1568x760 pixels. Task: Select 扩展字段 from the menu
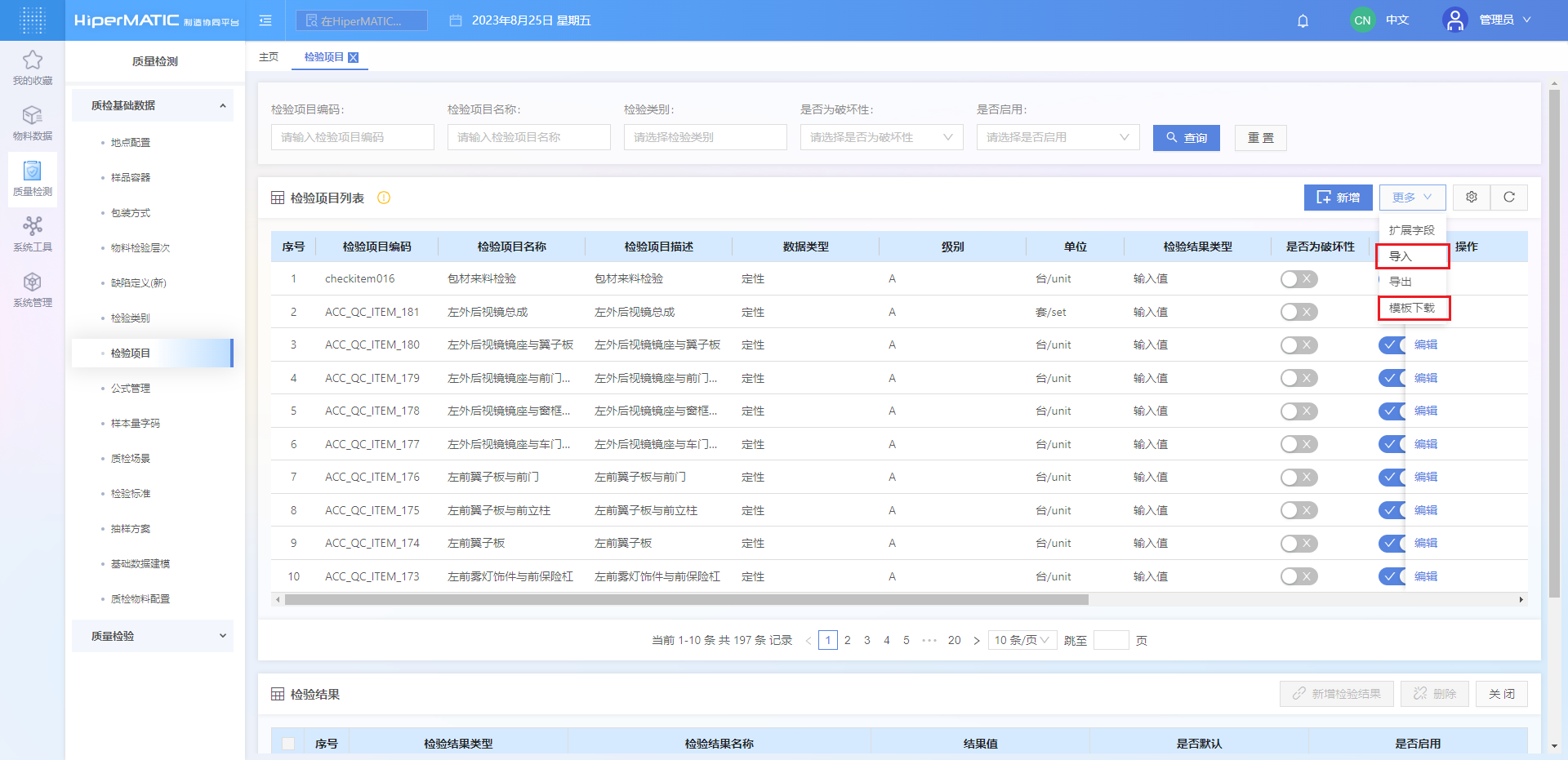tap(1412, 230)
